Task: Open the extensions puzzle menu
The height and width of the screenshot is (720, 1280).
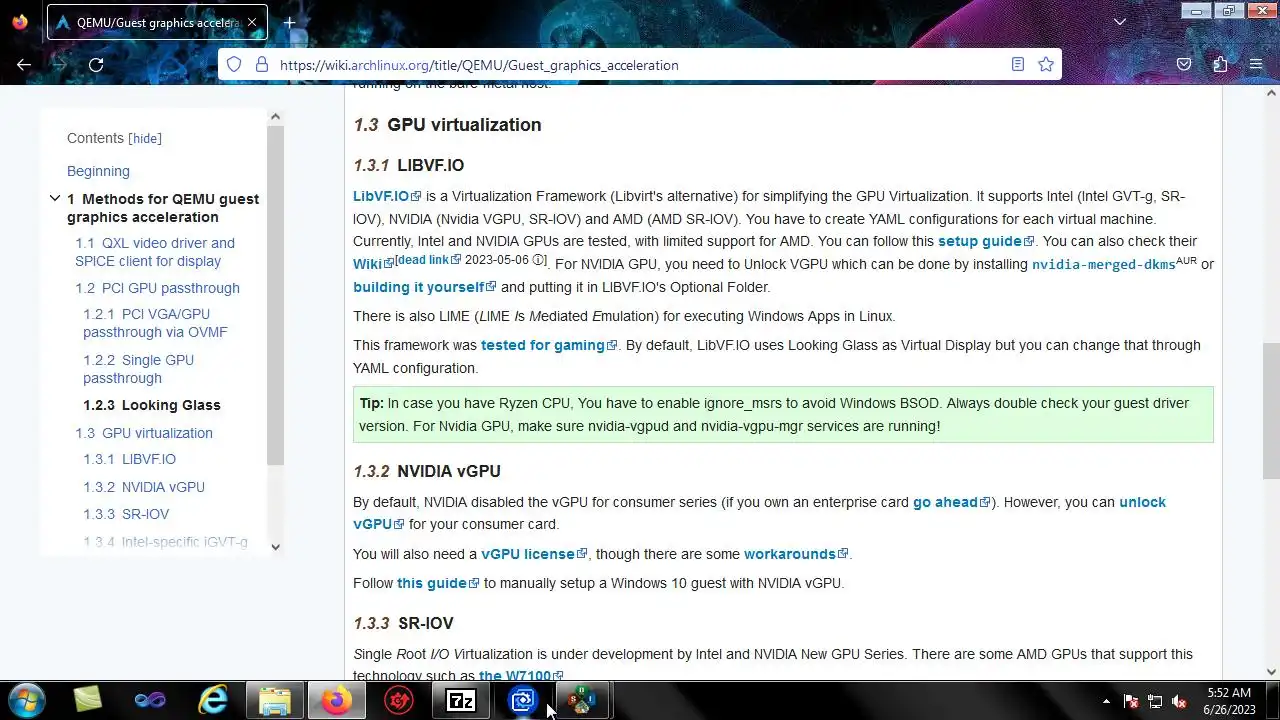Action: pyautogui.click(x=1220, y=64)
